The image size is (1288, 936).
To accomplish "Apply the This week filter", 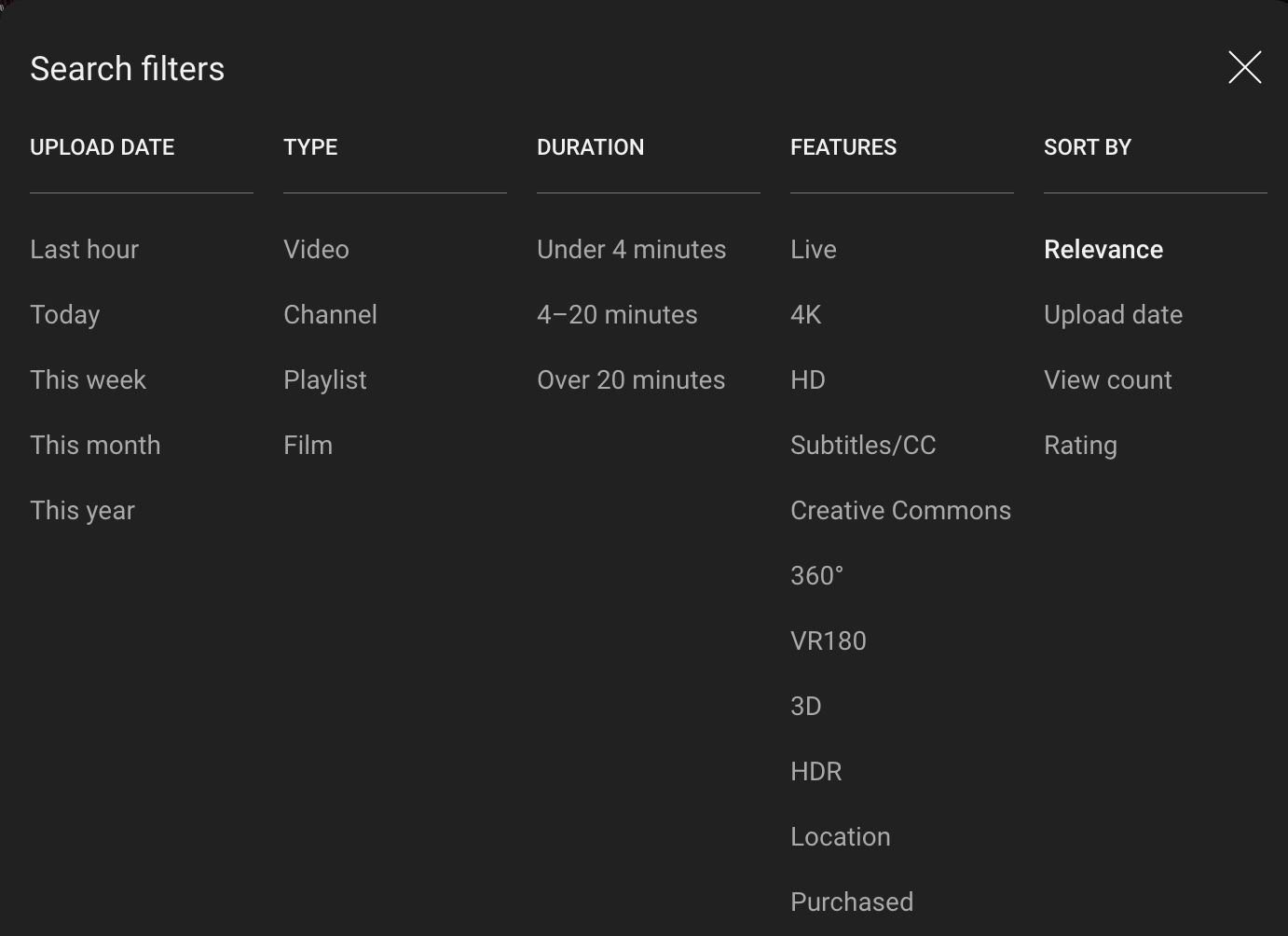I will click(x=89, y=379).
